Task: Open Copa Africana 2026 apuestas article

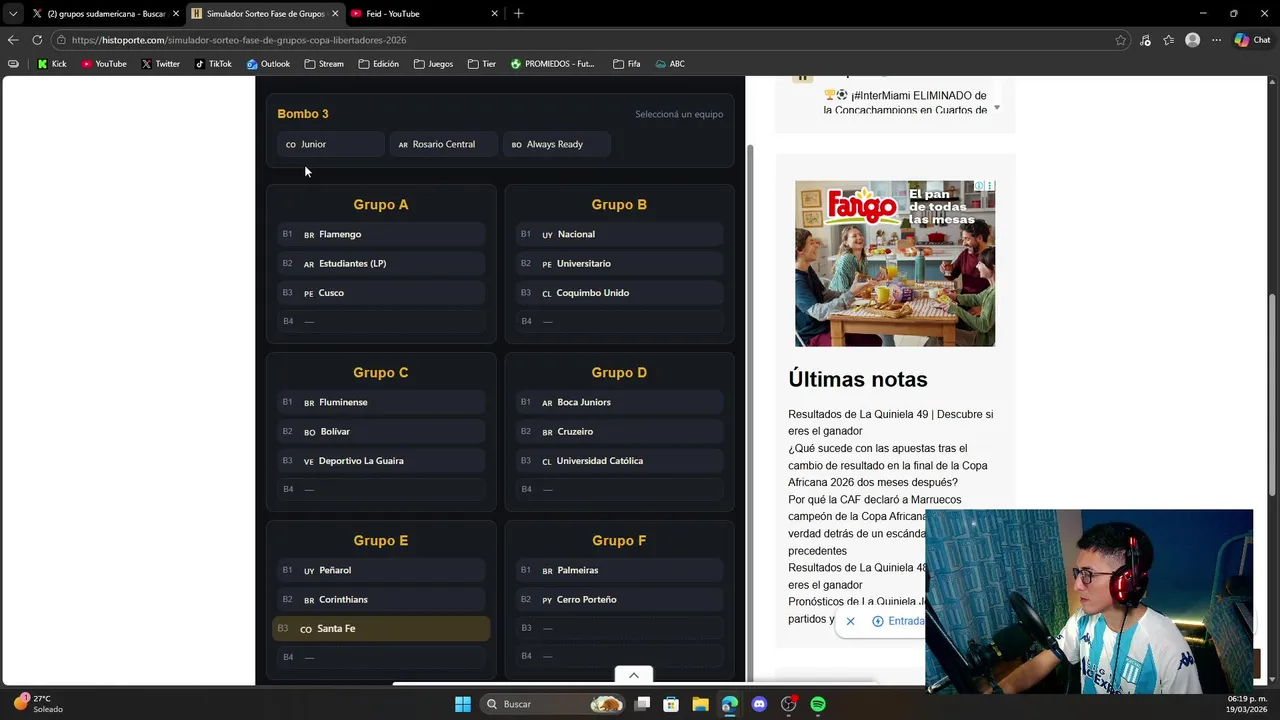Action: [x=887, y=465]
